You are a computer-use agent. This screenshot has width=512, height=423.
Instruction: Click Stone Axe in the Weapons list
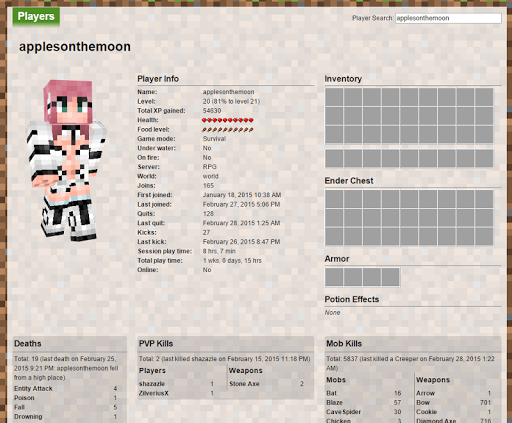pos(244,384)
